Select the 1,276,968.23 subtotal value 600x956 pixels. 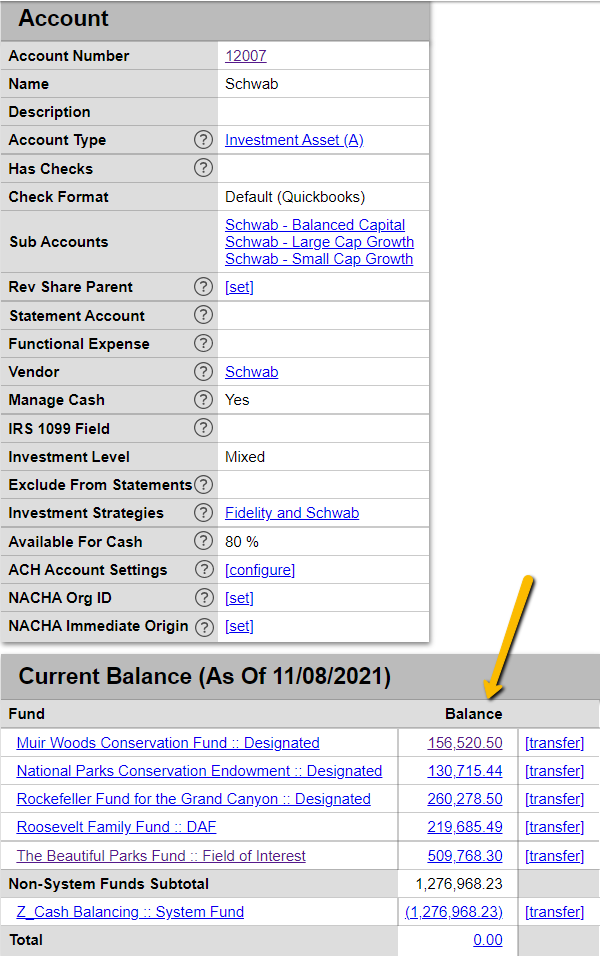coord(459,883)
